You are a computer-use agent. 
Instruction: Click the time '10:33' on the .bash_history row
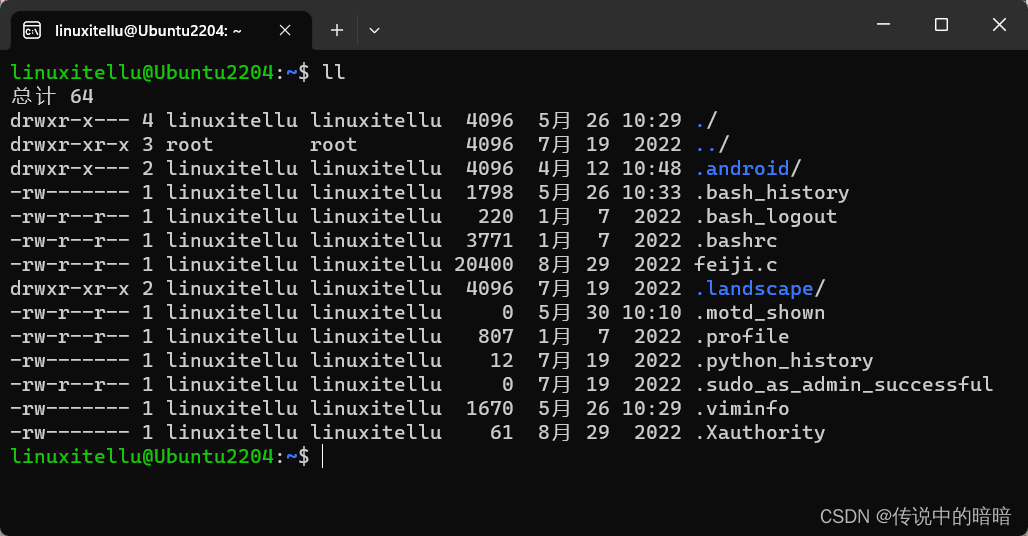tap(652, 193)
